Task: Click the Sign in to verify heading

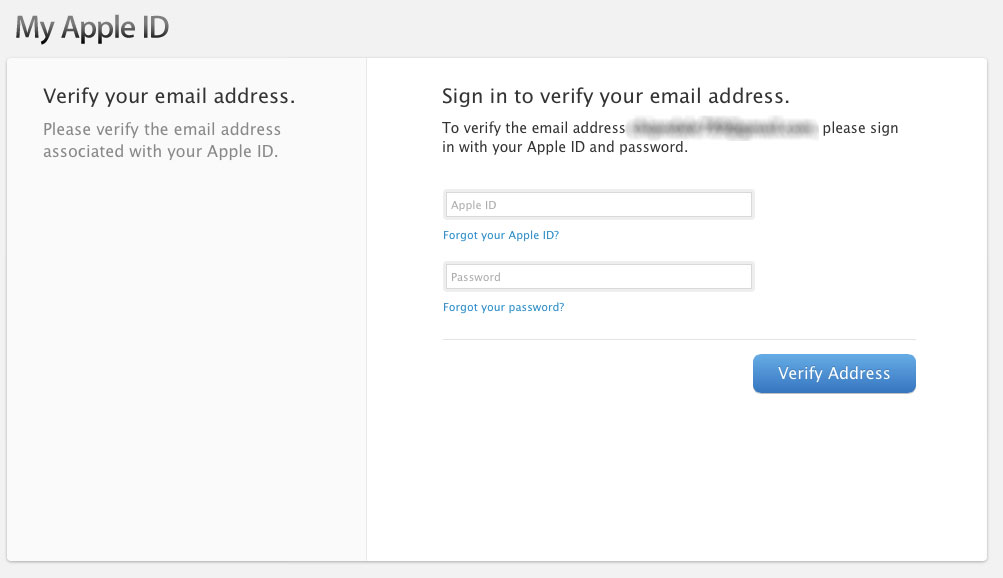Action: point(615,97)
